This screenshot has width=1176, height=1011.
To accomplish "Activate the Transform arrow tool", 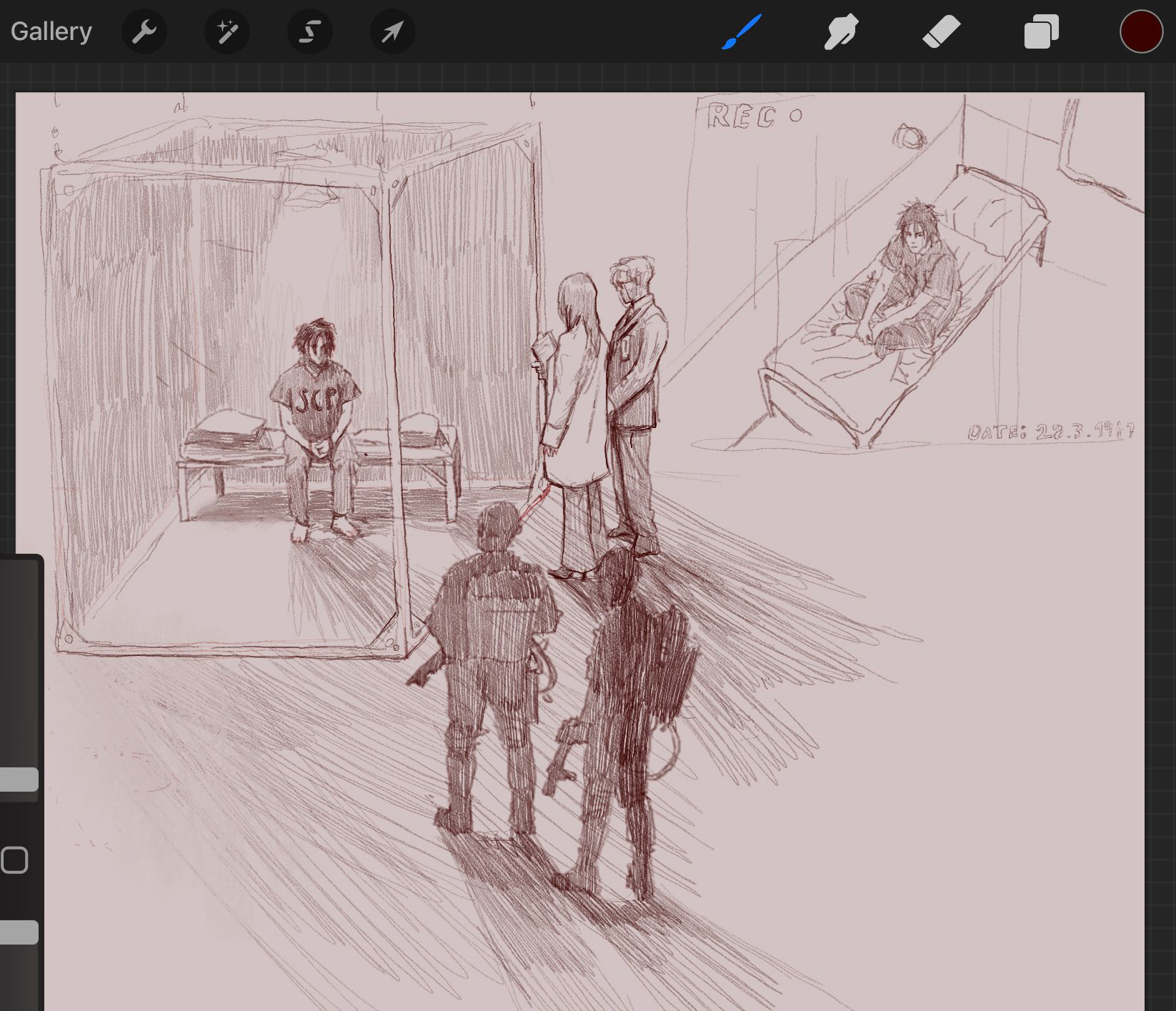I will [393, 32].
